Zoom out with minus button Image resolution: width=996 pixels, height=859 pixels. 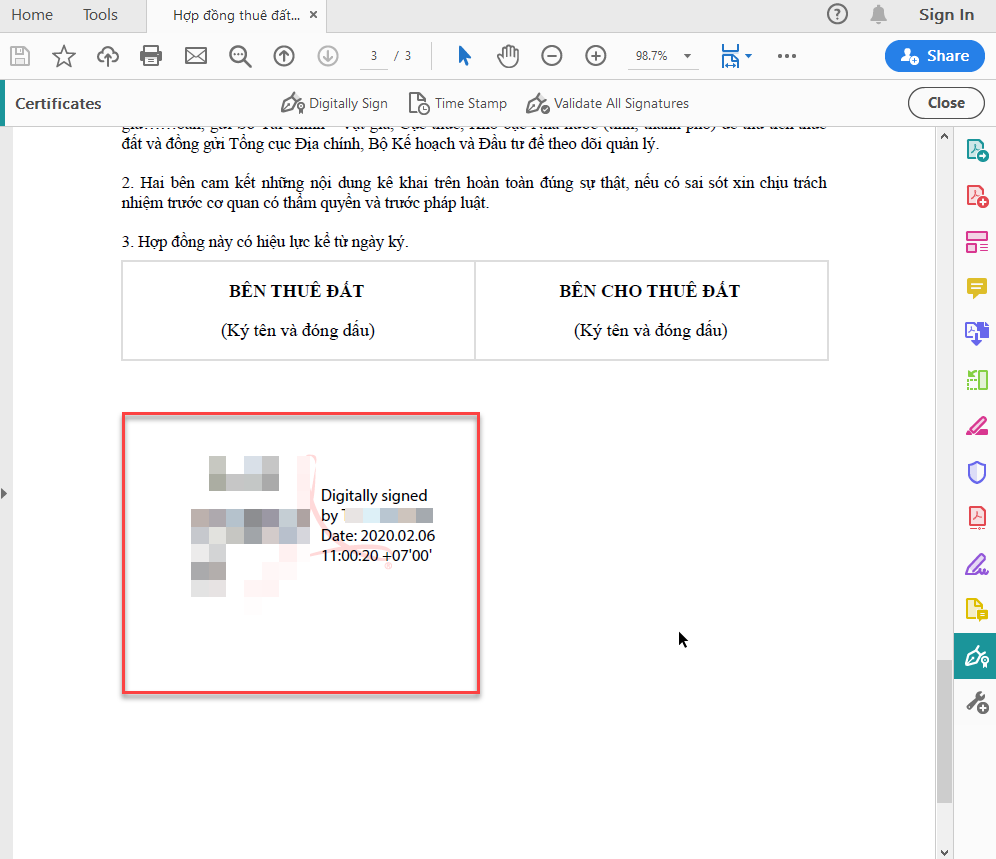click(x=552, y=56)
